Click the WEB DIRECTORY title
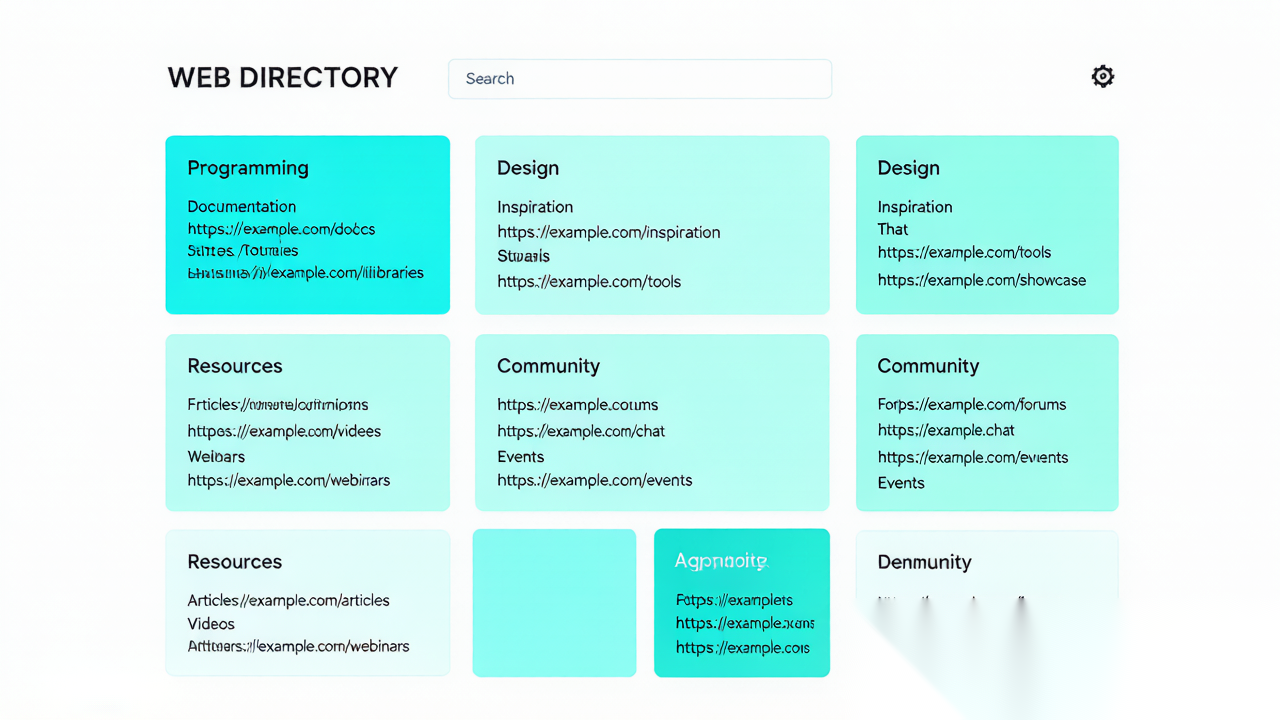 tap(283, 78)
